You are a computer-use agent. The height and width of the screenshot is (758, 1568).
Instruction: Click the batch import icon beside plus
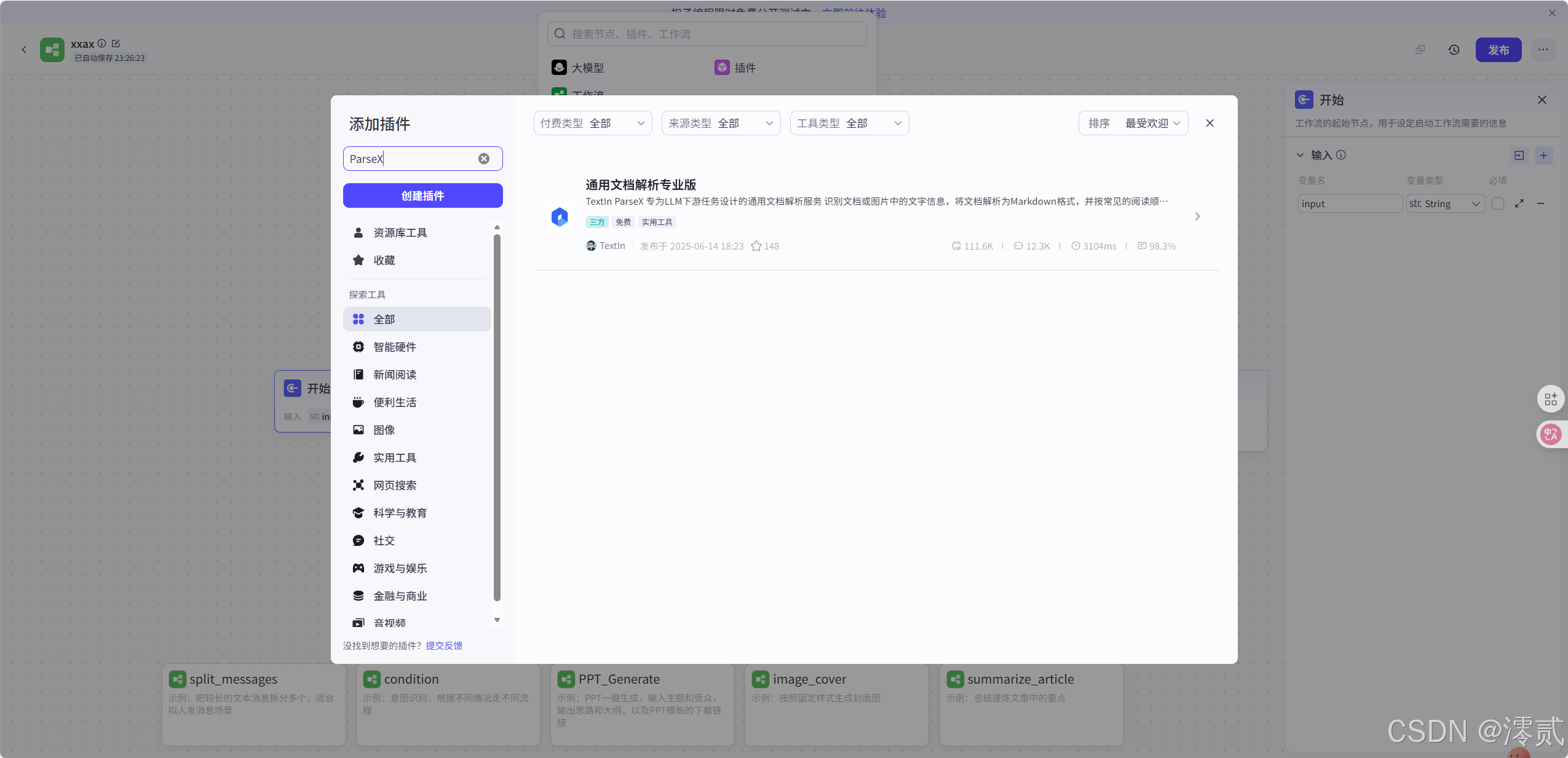[1519, 156]
